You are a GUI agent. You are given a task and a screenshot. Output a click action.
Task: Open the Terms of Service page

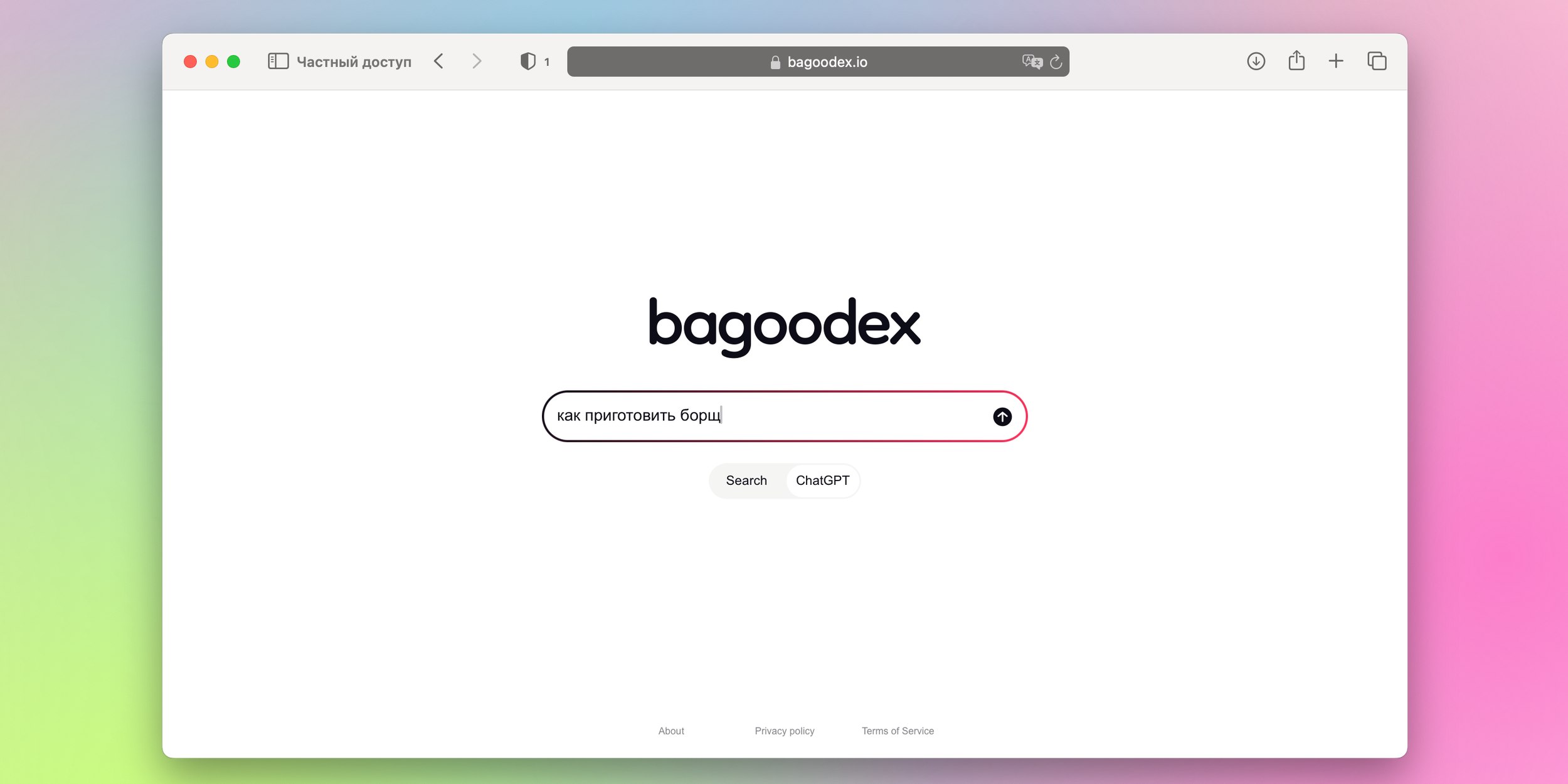(x=896, y=731)
